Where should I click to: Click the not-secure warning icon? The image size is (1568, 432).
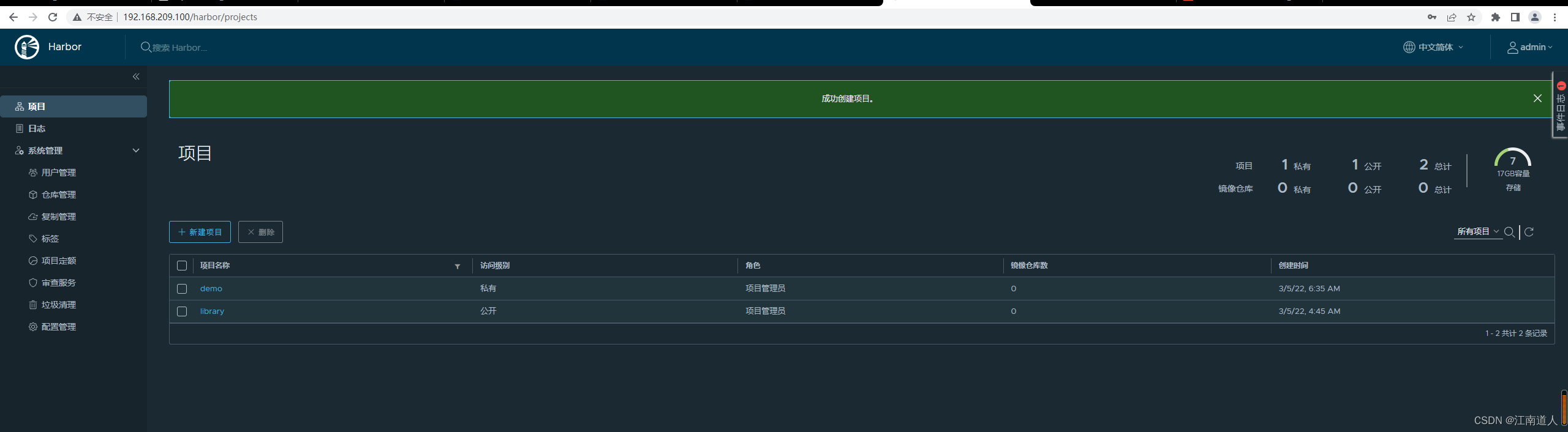pos(77,17)
